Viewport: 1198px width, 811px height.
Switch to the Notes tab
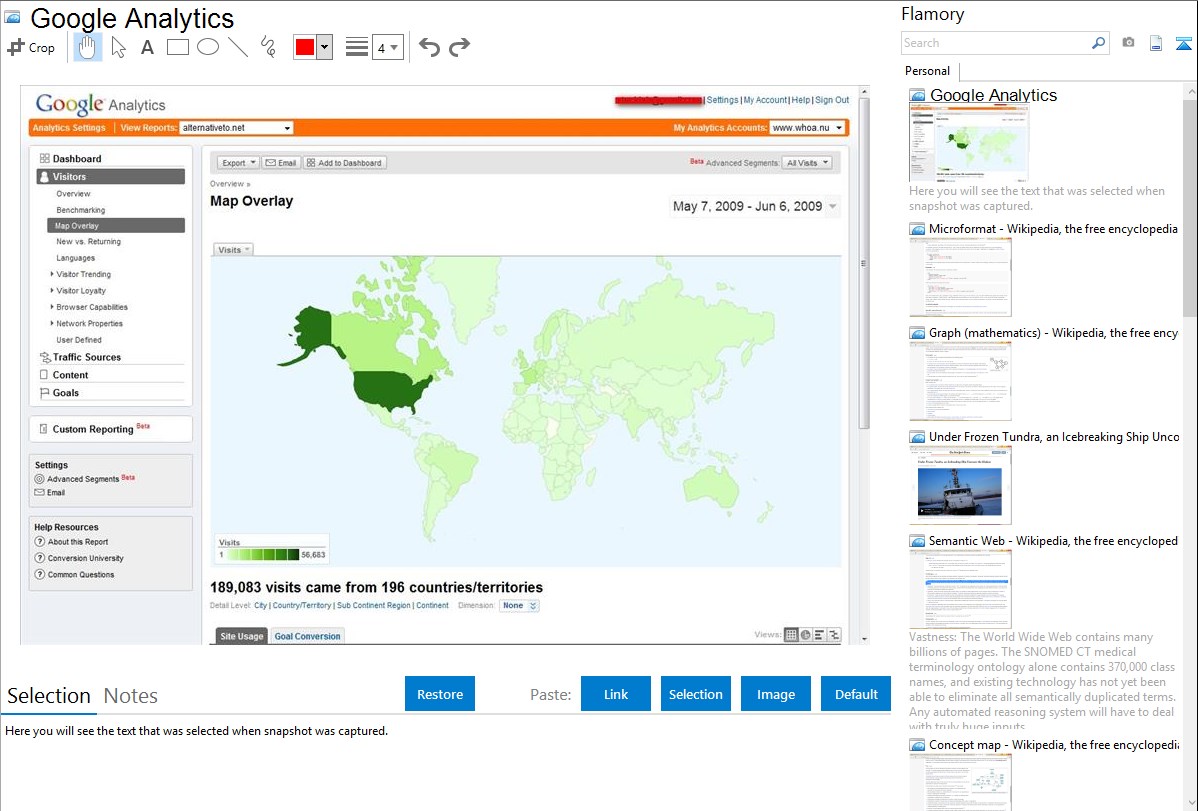point(131,696)
